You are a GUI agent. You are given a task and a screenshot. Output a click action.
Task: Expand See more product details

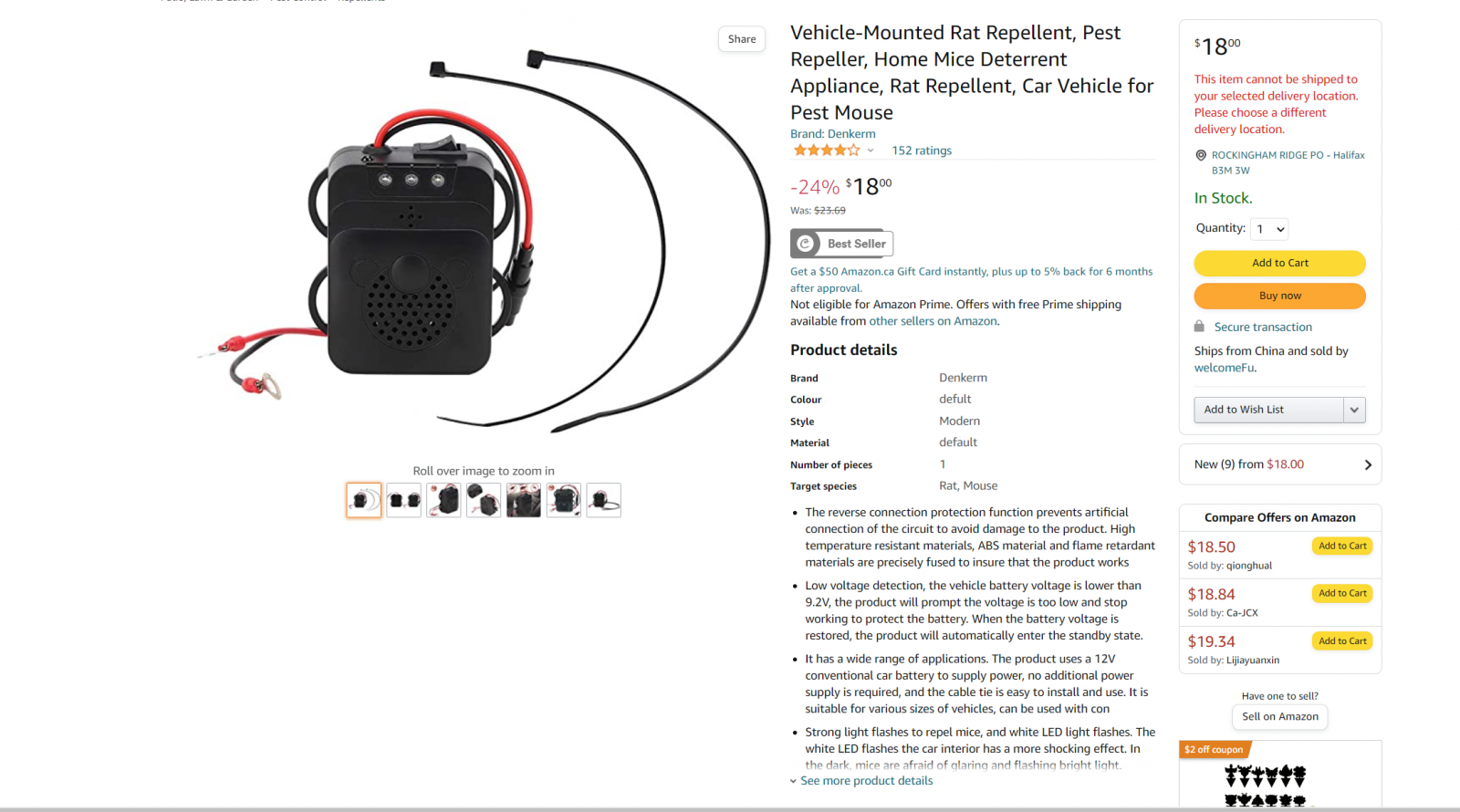[x=861, y=781]
